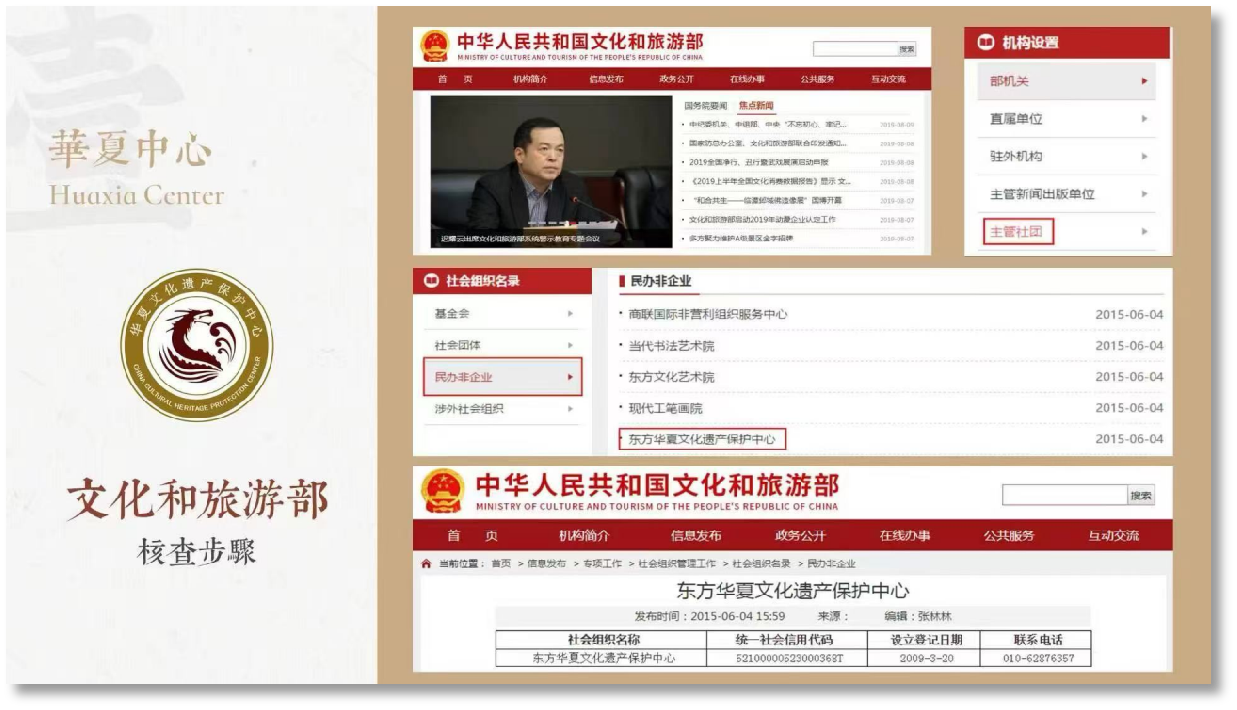Screen dimensions: 1237x710
Task: Click the home icon beside 当前位置 breadcrumb
Action: [x=427, y=564]
